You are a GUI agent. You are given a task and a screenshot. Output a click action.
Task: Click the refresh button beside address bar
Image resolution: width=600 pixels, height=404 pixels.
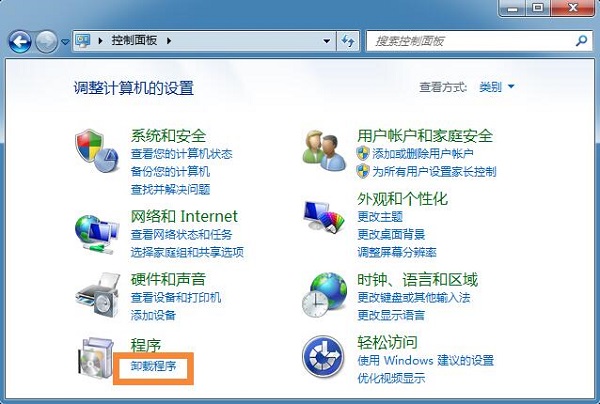pos(347,41)
